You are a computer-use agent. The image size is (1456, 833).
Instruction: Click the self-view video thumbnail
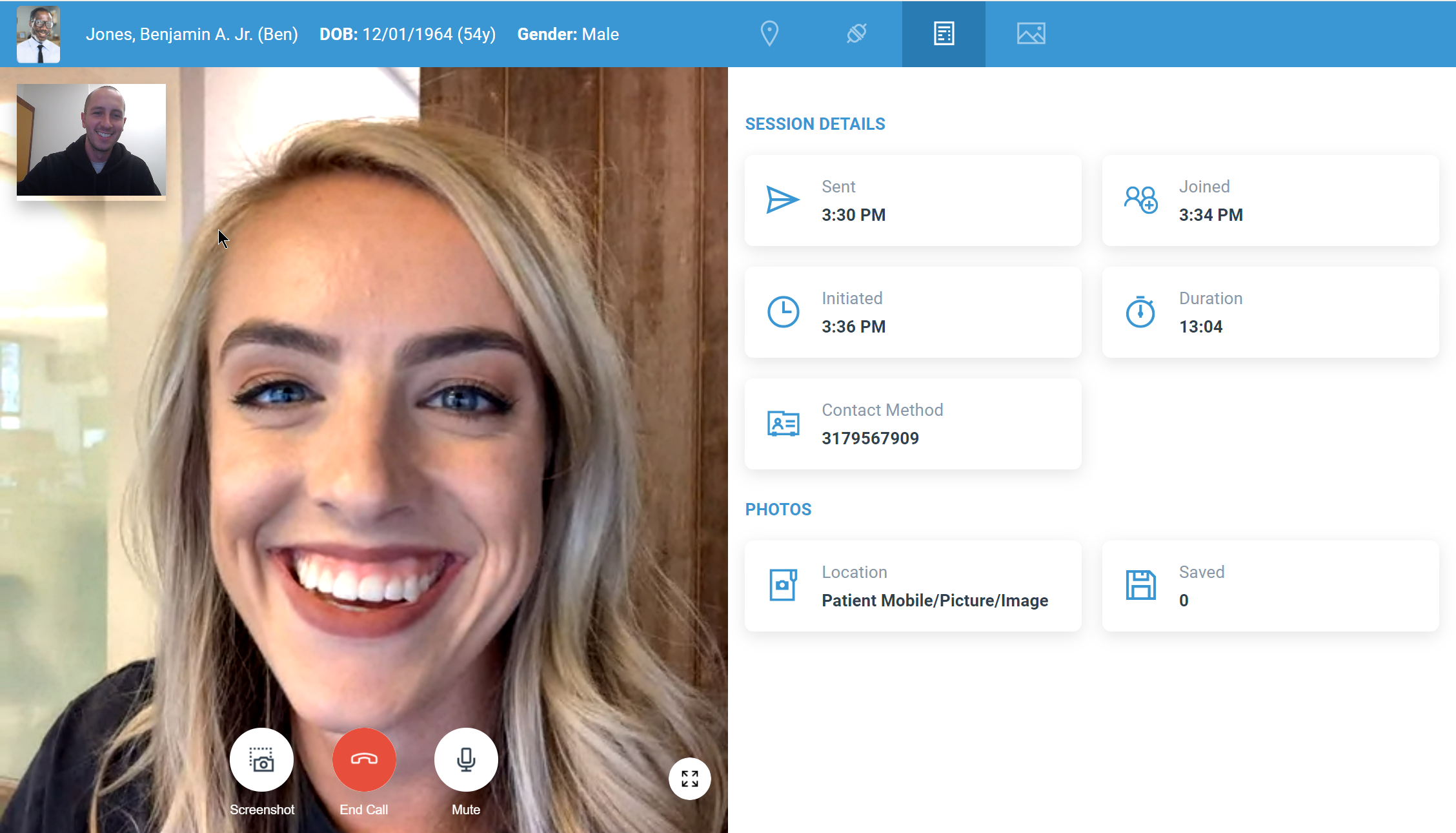[91, 139]
